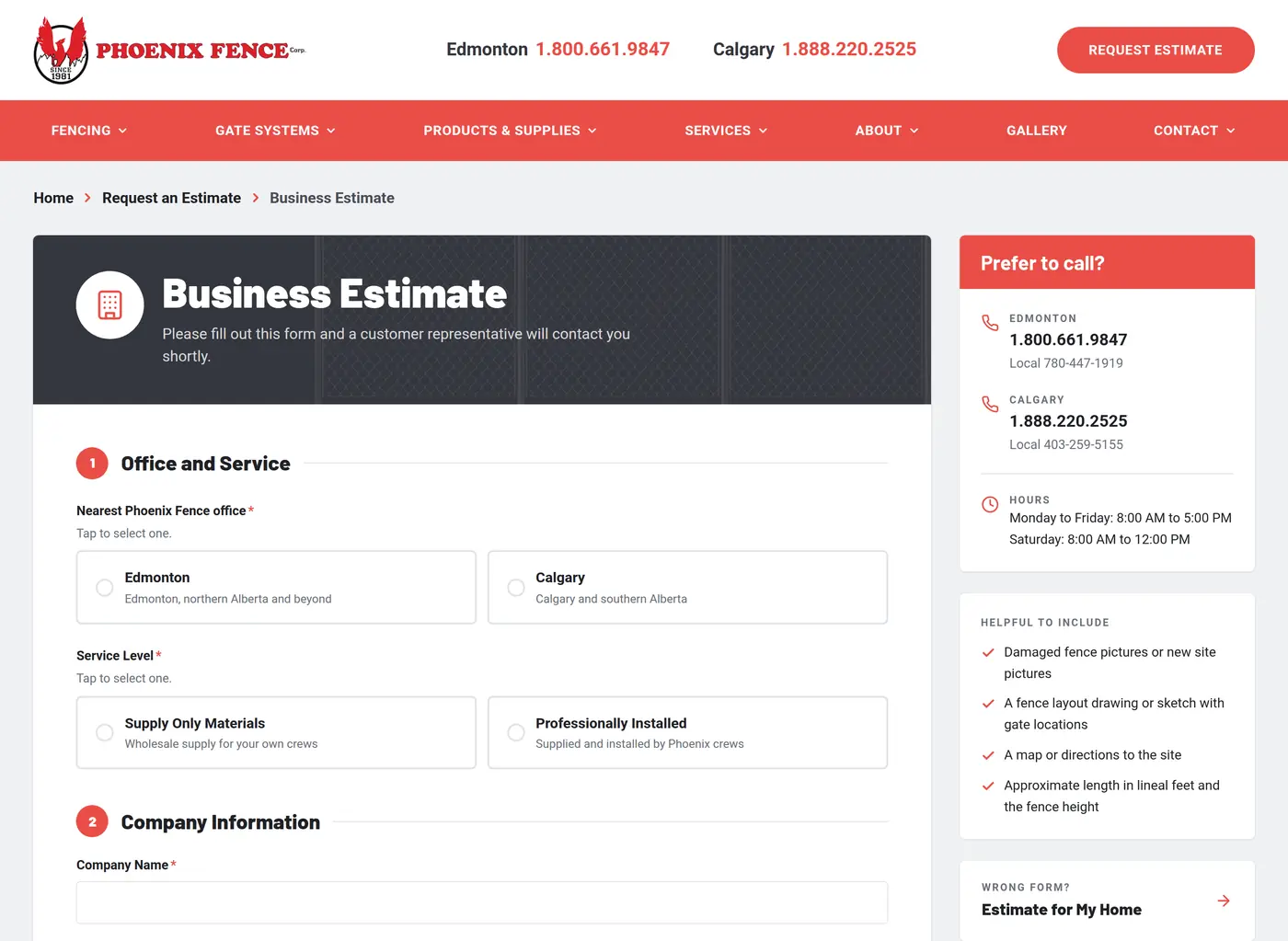
Task: Expand the Products & Supplies chevron
Action: [592, 131]
